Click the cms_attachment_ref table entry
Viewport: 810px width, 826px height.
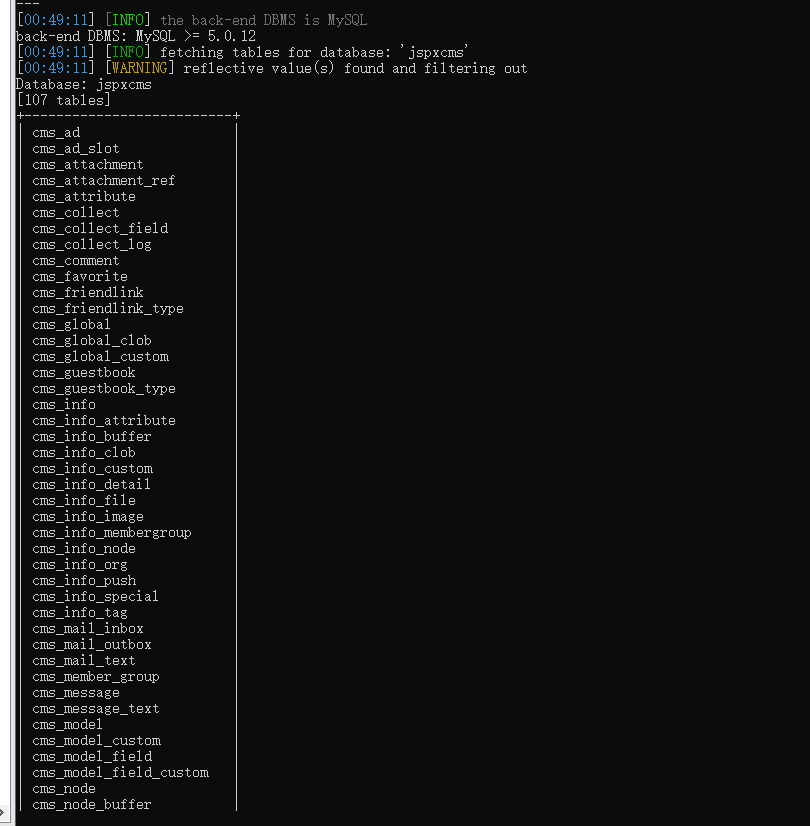(x=104, y=181)
